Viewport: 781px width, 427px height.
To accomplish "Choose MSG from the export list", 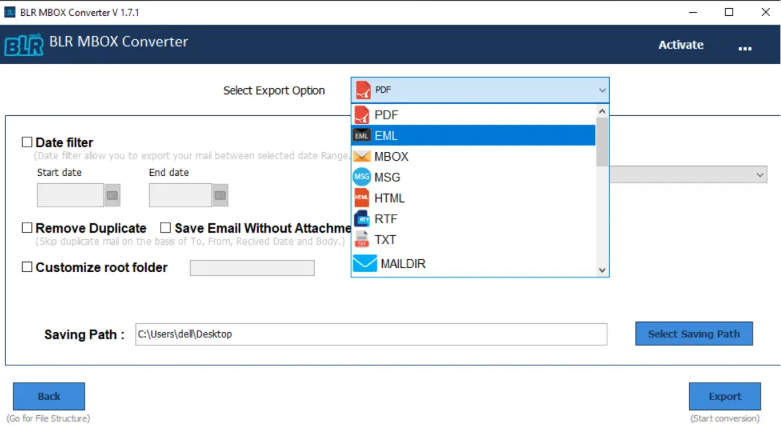I will point(473,177).
